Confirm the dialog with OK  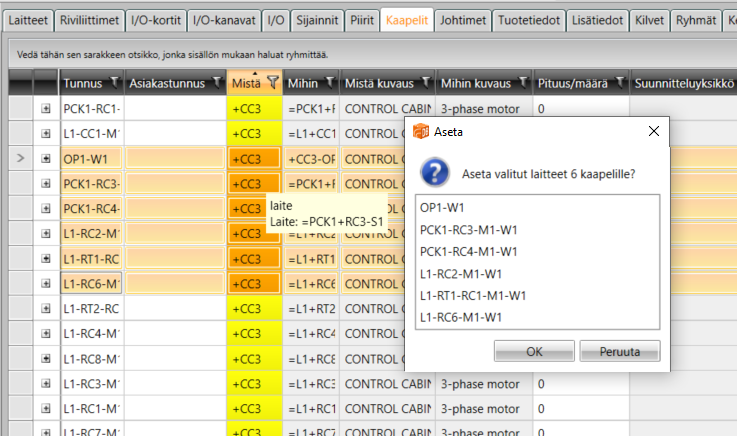[x=534, y=351]
